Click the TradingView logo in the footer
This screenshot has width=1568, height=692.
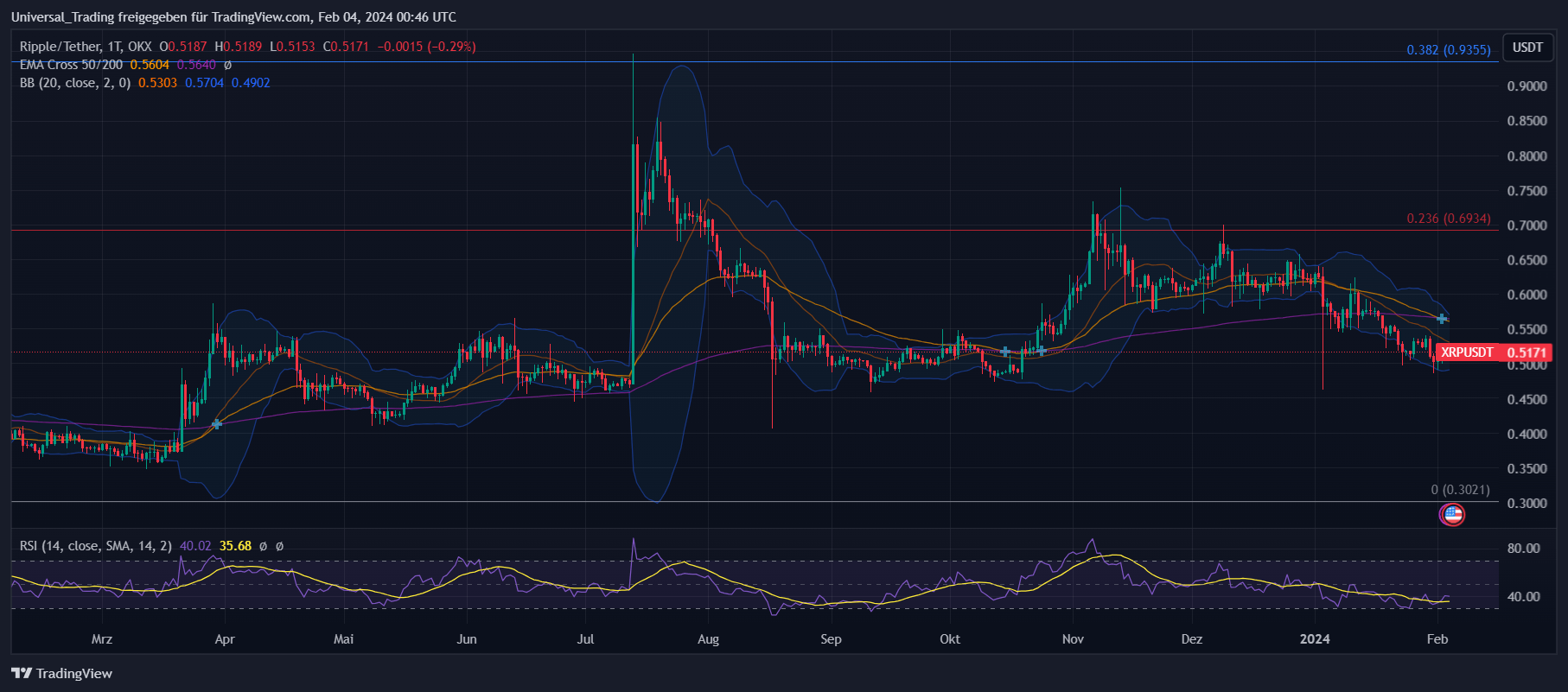tap(61, 673)
